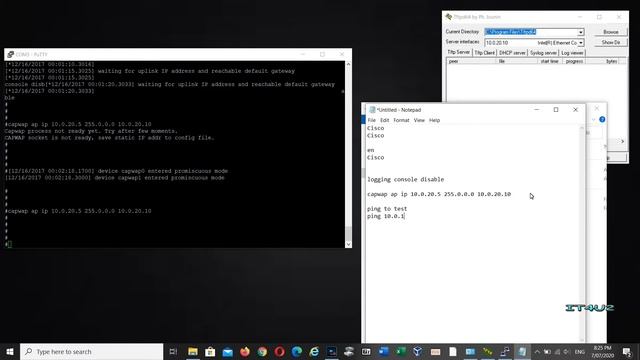Launch Opera from the taskbar
Image resolution: width=640 pixels, height=360 pixels.
tap(279, 351)
